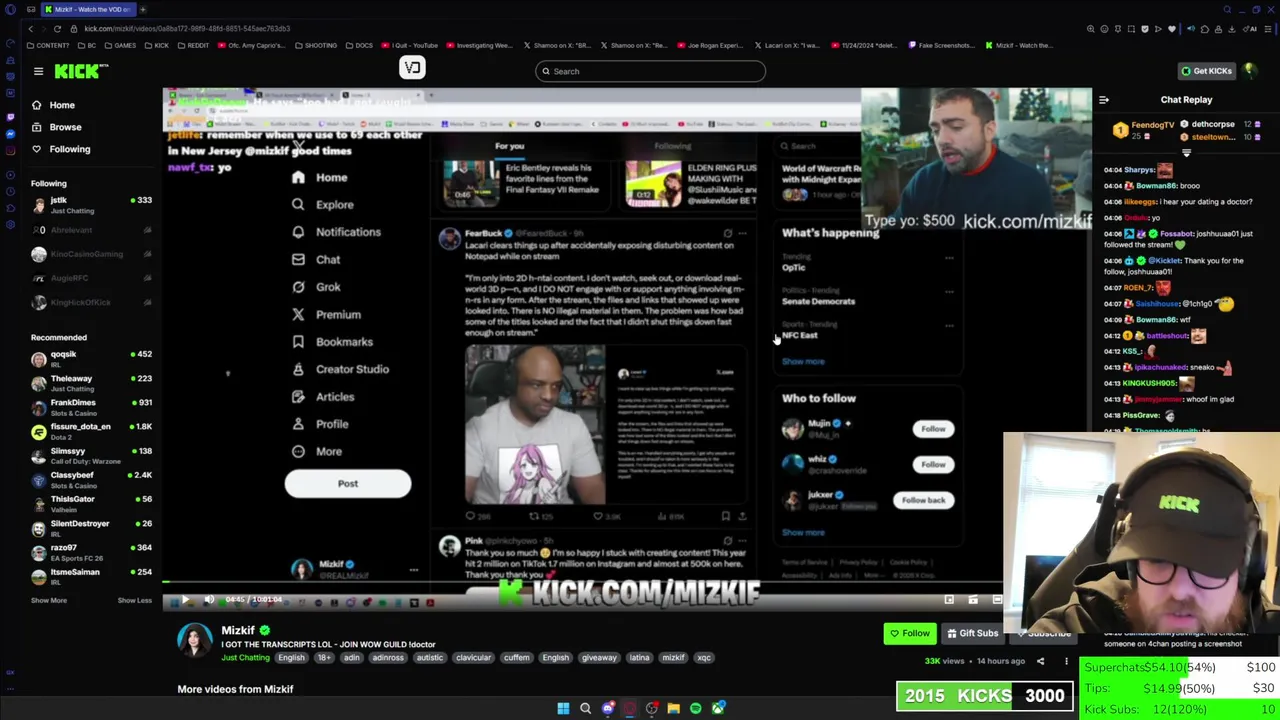
Task: Open Spotify from the taskbar
Action: click(x=696, y=708)
